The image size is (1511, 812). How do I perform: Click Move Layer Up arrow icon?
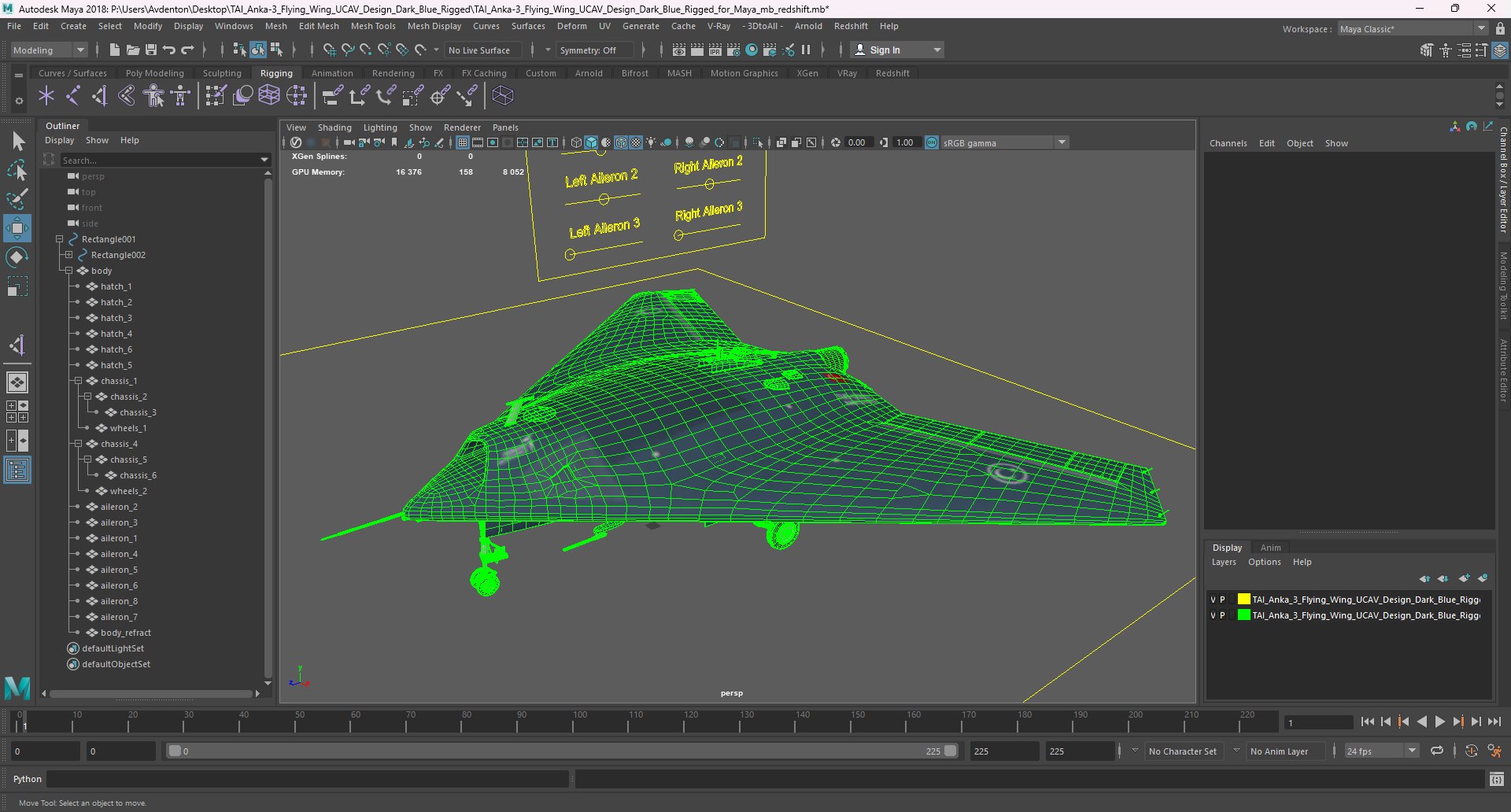1424,578
